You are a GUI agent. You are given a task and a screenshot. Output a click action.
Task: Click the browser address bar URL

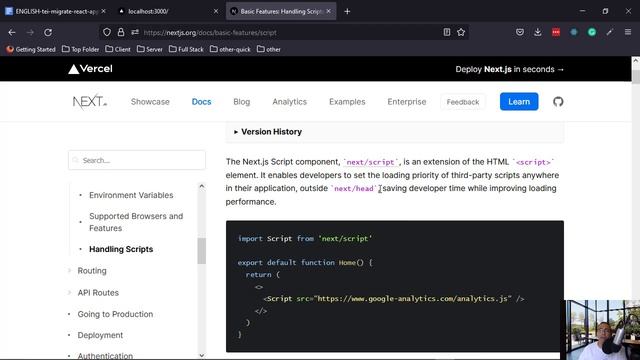210,33
